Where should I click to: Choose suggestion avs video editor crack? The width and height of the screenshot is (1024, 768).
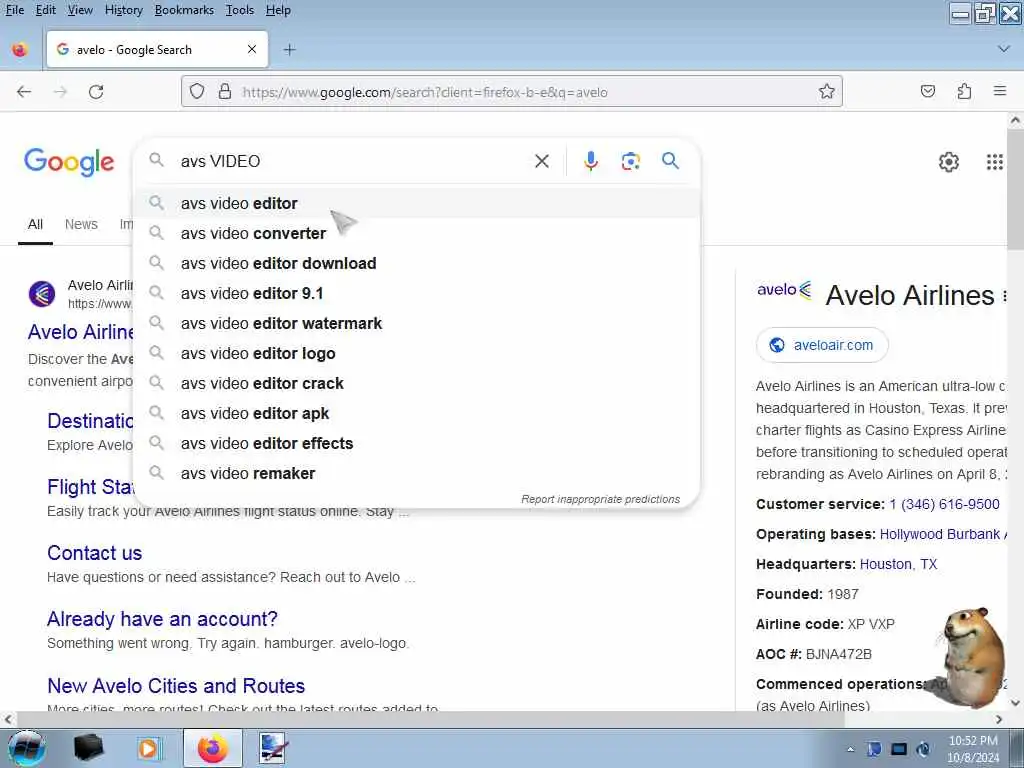pyautogui.click(x=417, y=383)
